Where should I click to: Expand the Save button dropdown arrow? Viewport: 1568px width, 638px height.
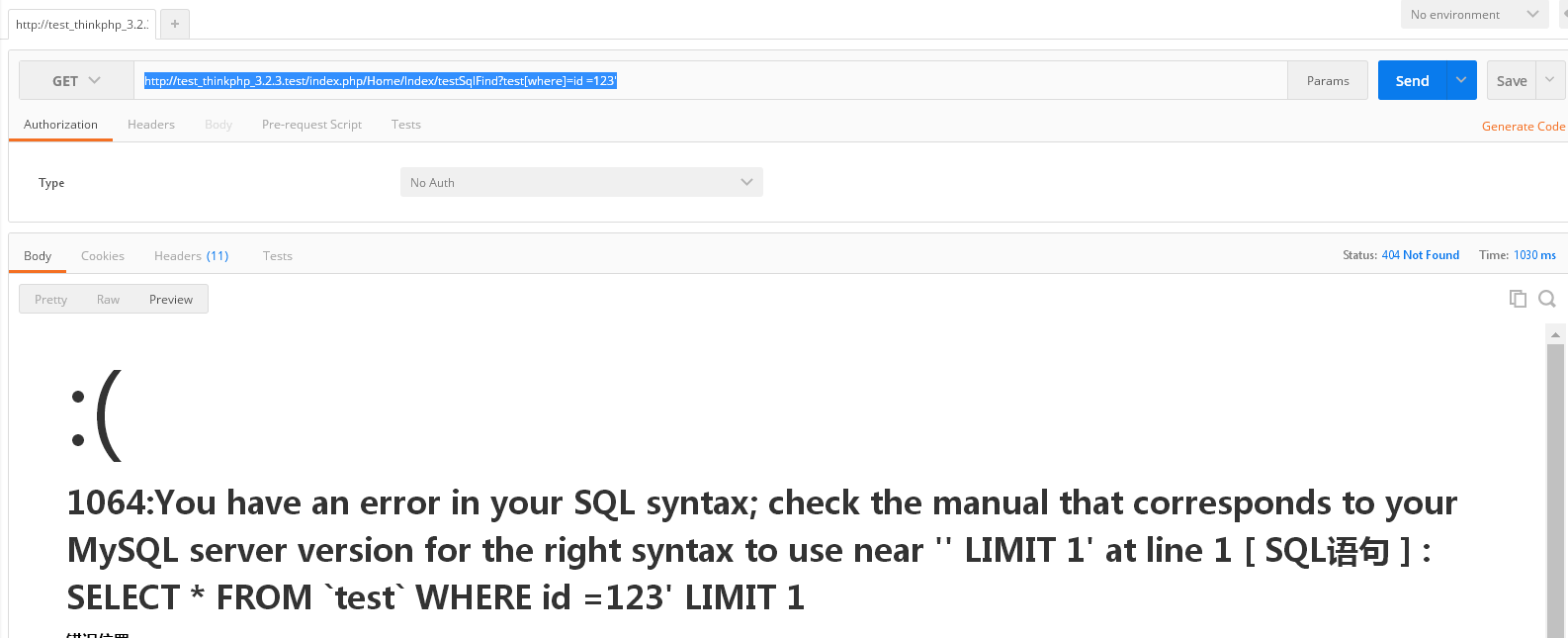[x=1550, y=80]
